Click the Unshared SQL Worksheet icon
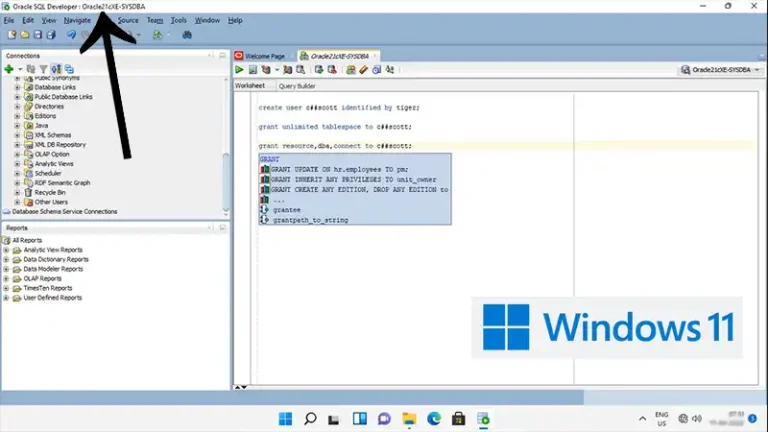The width and height of the screenshot is (768, 432). 351,70
